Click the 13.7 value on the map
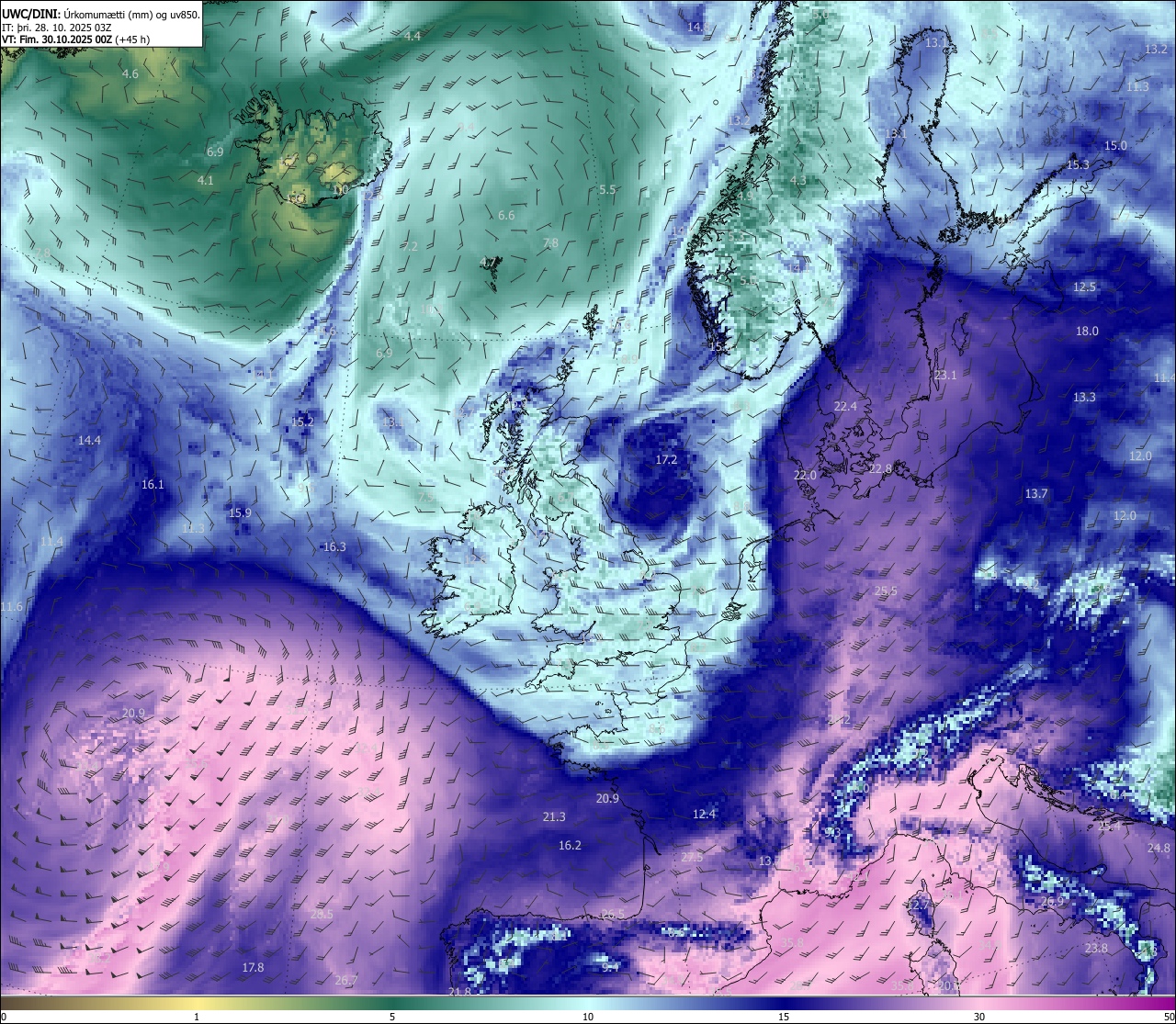Image resolution: width=1176 pixels, height=1024 pixels. [1036, 493]
